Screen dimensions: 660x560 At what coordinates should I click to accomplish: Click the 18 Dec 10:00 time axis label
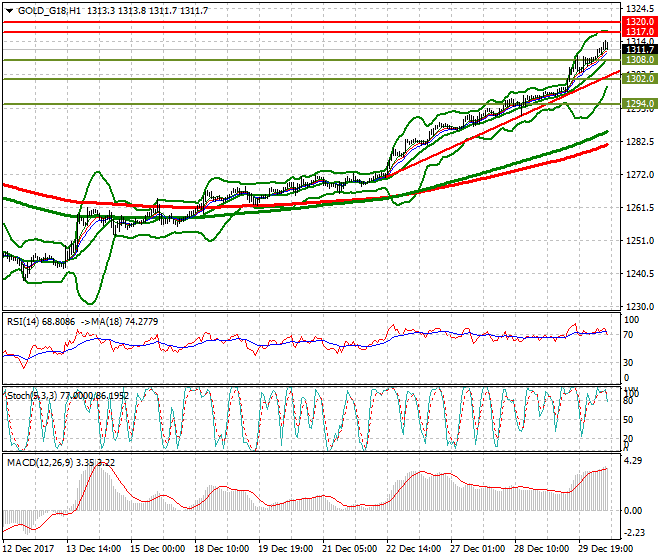pos(221,549)
